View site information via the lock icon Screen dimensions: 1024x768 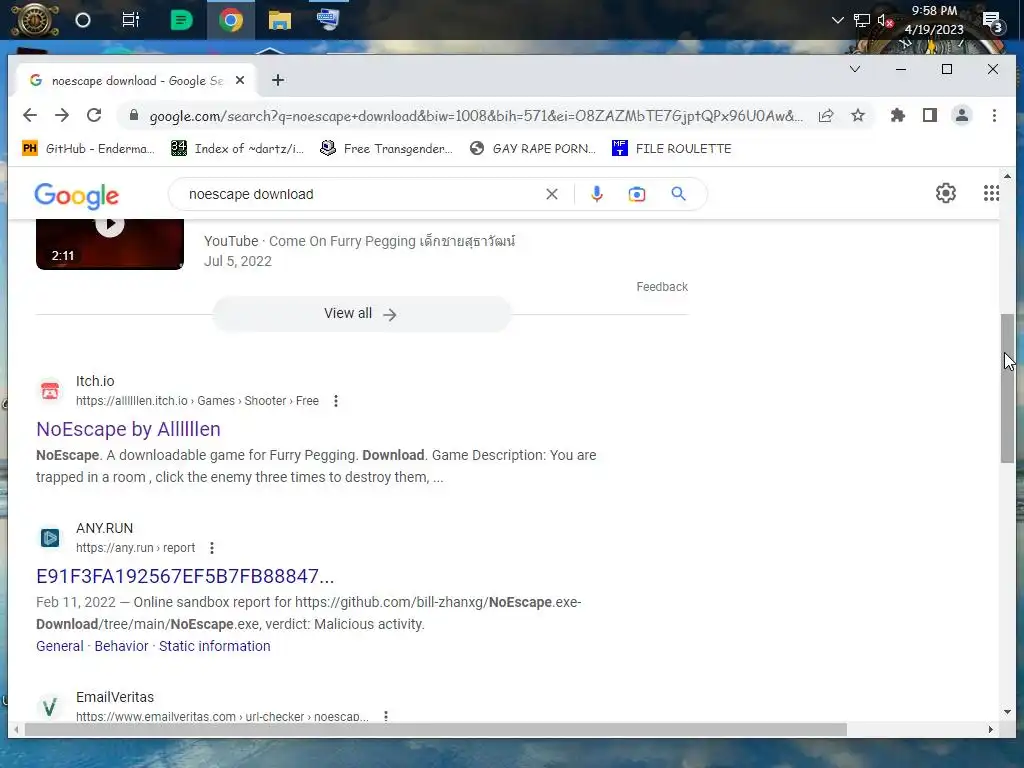(x=134, y=116)
